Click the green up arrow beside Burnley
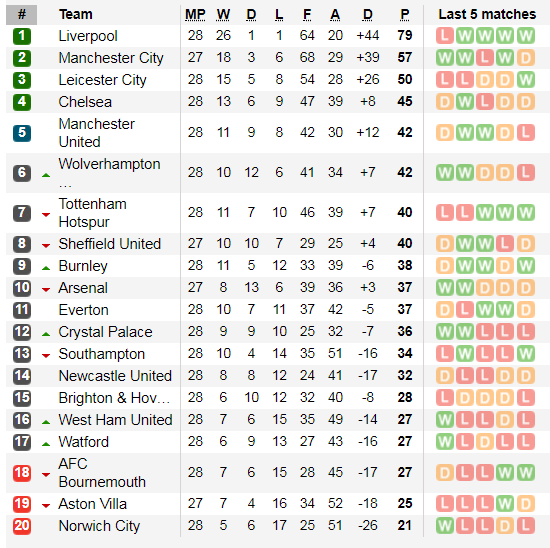550x548 pixels. [x=46, y=268]
